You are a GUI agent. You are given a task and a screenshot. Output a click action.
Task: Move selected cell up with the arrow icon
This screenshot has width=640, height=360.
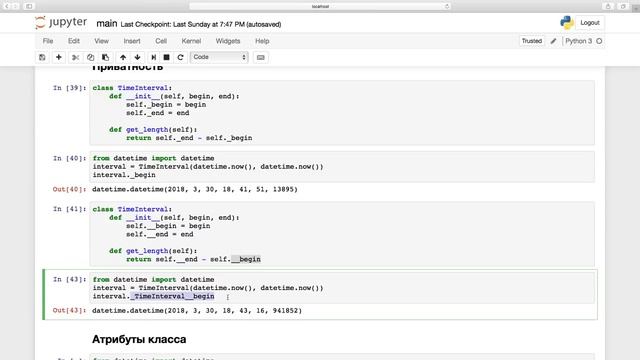(x=123, y=57)
